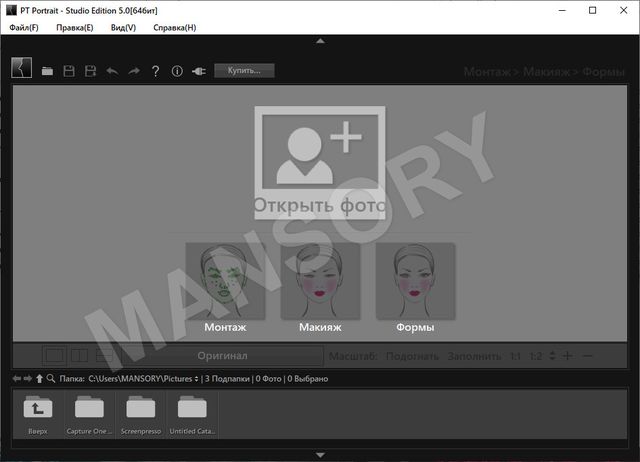Image resolution: width=640 pixels, height=462 pixels.
Task: Open the folder path dropdown
Action: click(196, 379)
